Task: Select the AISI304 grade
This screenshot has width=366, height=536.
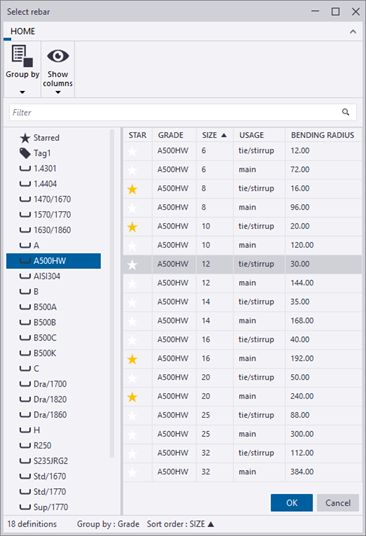Action: [x=40, y=276]
